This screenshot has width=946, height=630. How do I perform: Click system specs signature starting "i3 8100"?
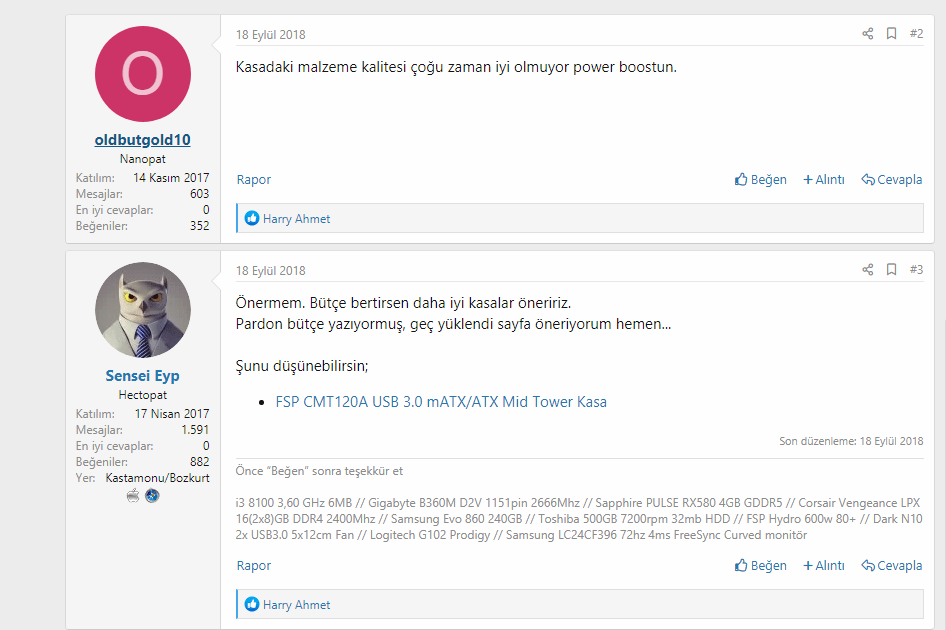click(x=579, y=519)
